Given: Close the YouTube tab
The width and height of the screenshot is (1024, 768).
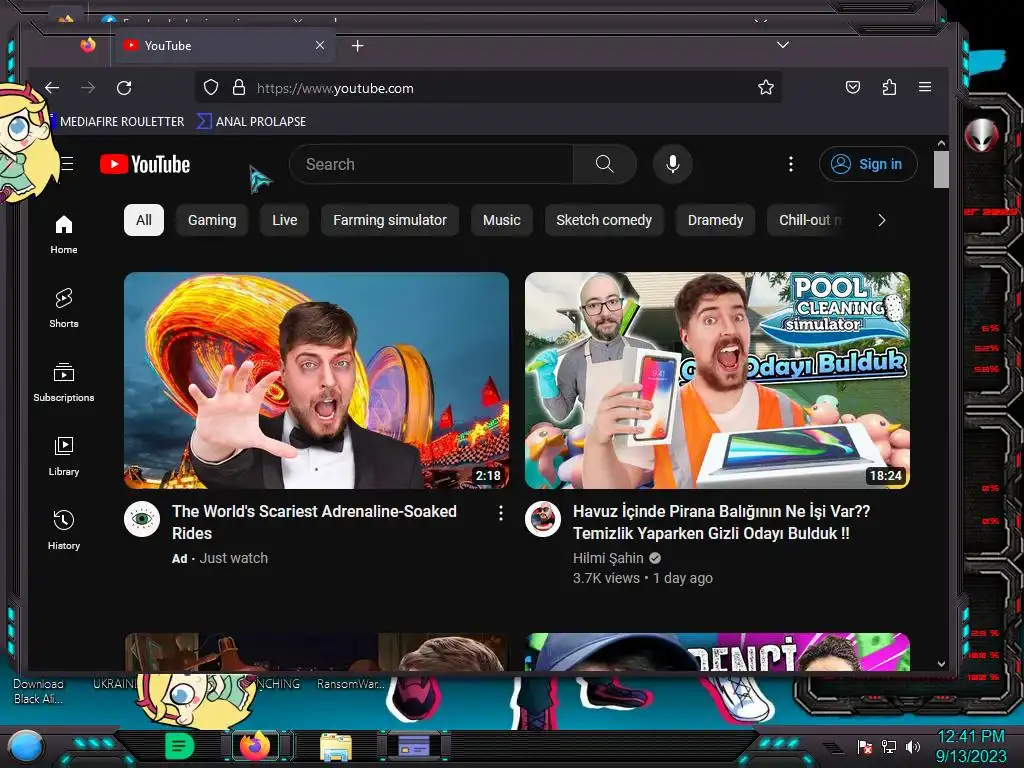Looking at the screenshot, I should (x=319, y=45).
